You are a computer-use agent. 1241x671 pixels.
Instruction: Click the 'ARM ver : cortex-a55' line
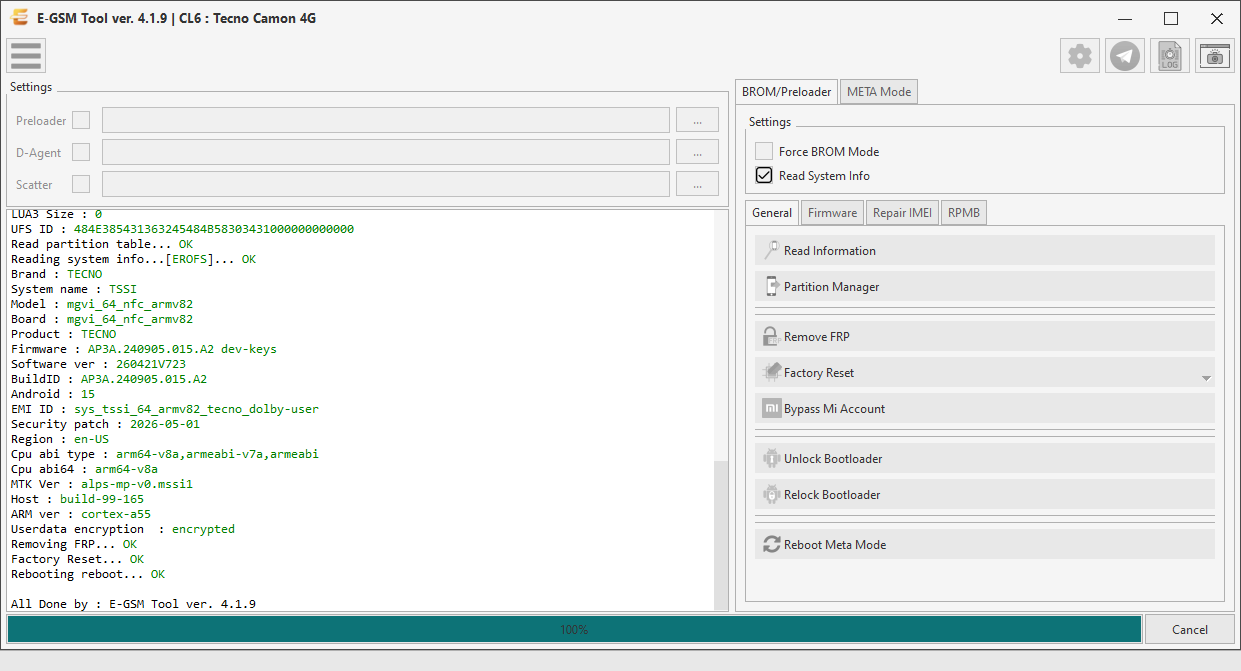pos(81,514)
